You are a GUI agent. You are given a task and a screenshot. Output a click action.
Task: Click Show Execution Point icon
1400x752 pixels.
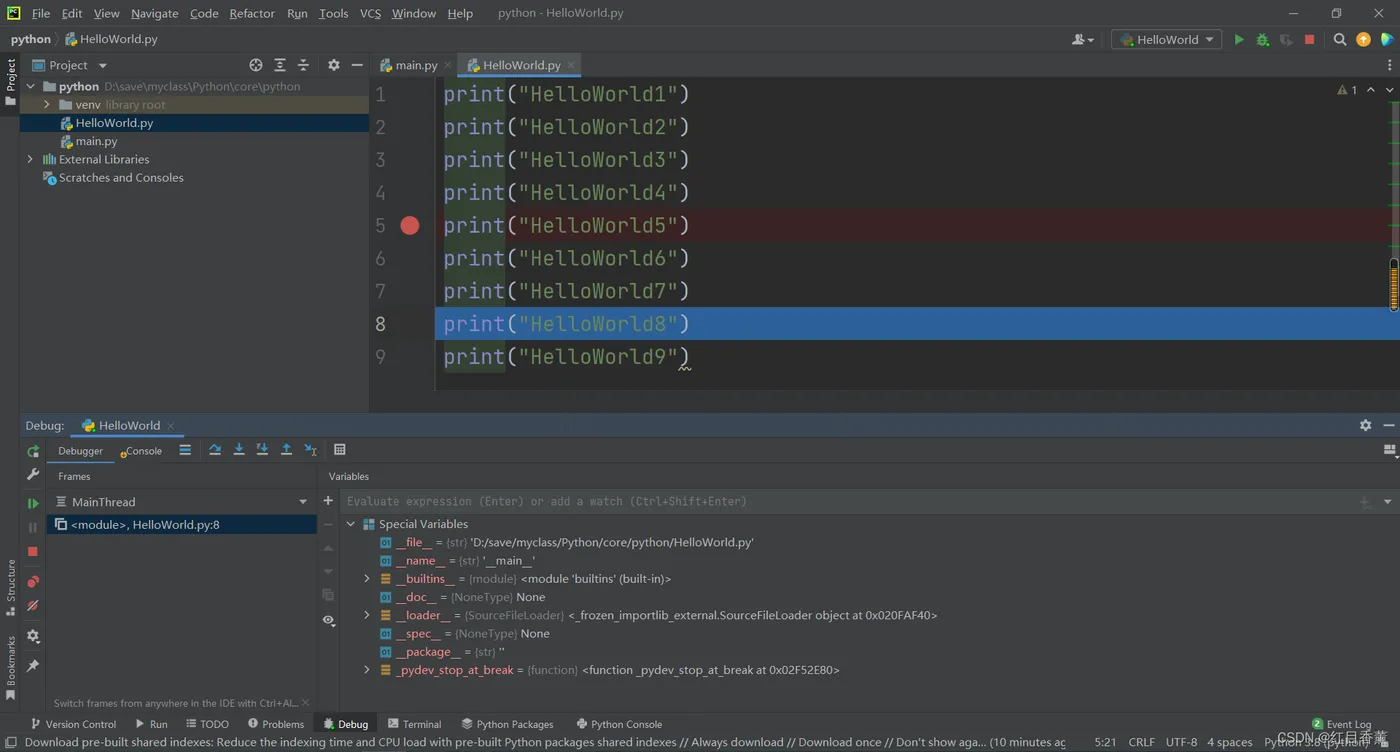coord(185,450)
